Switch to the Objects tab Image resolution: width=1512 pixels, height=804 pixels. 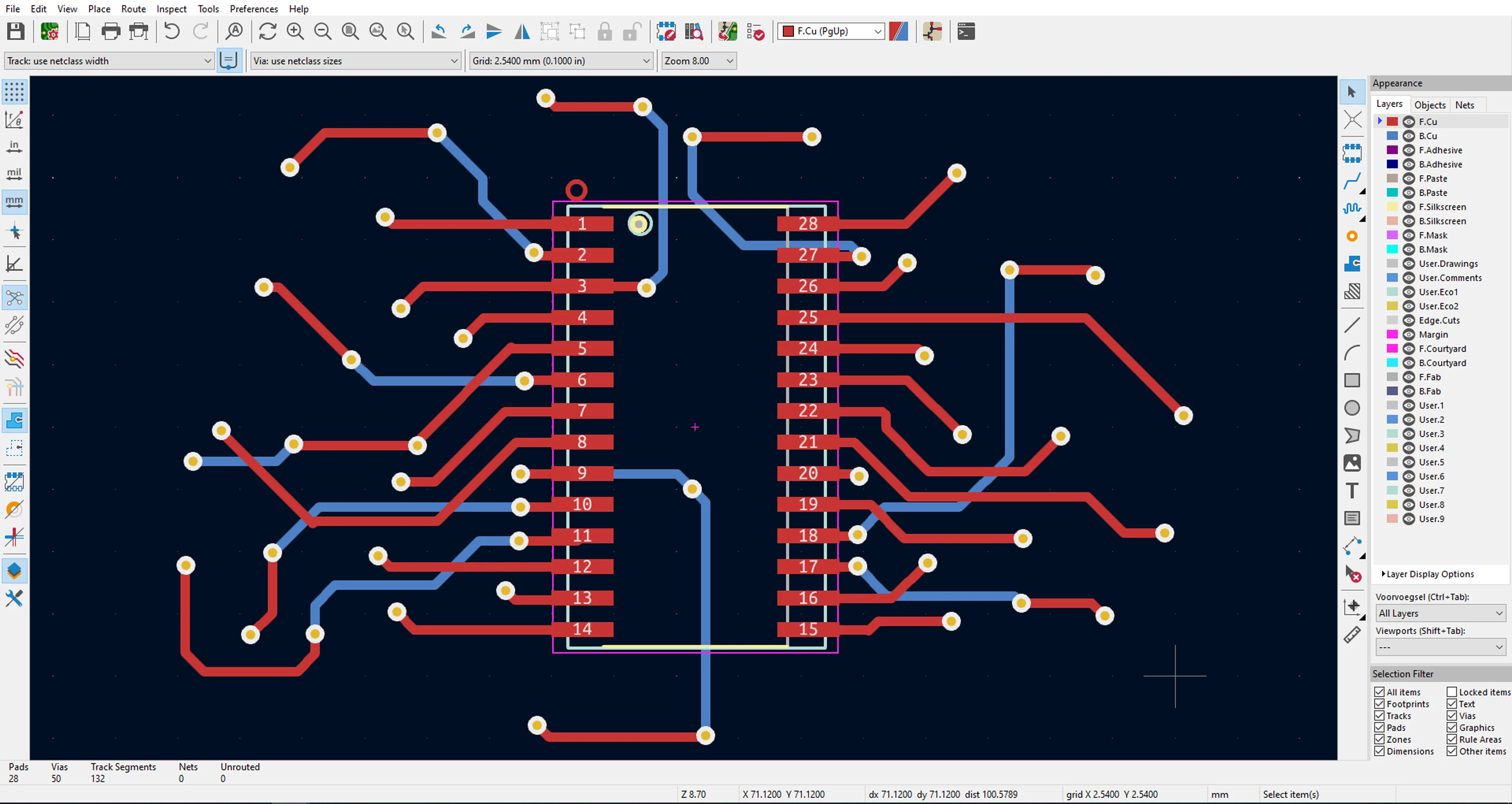tap(1429, 105)
